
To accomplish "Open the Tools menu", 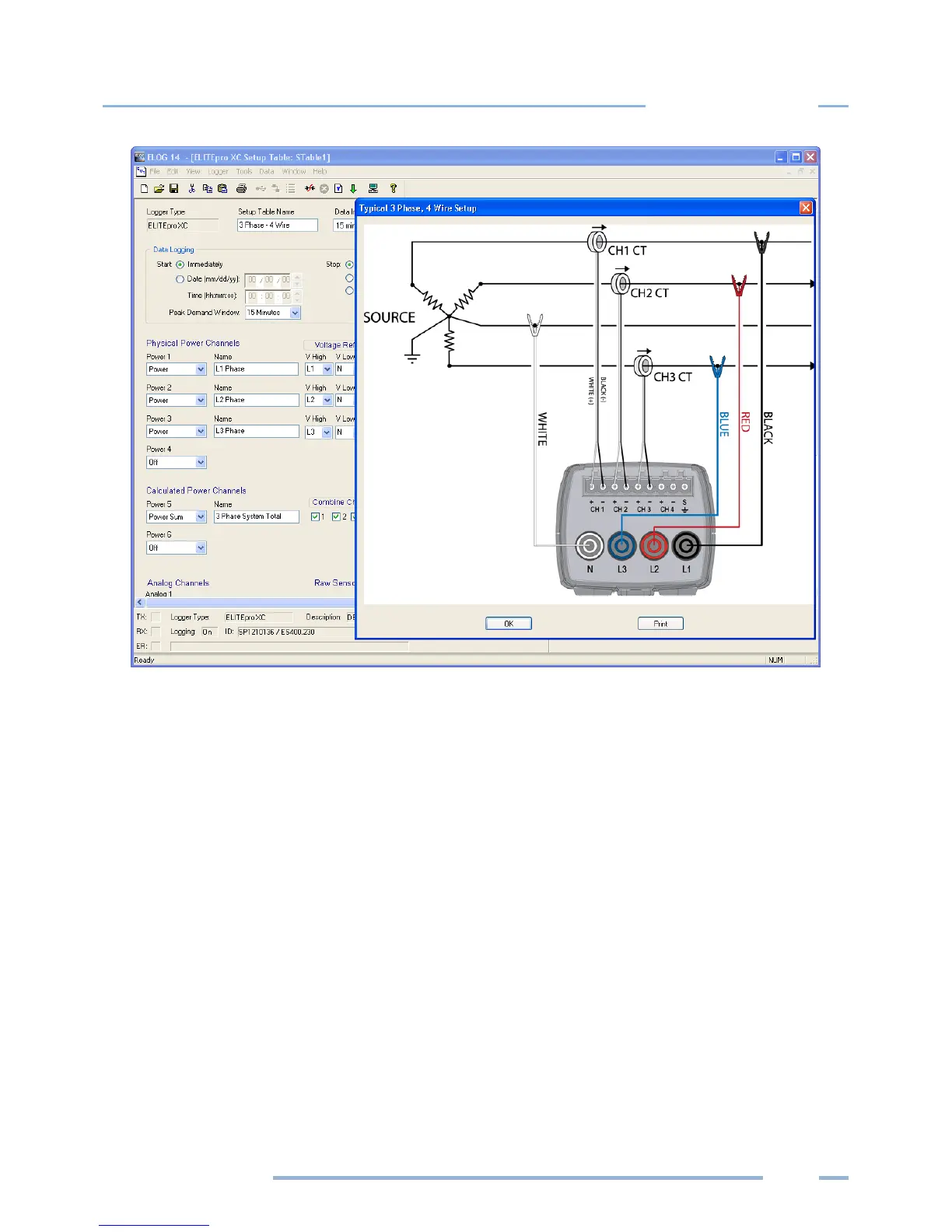I will click(x=244, y=171).
